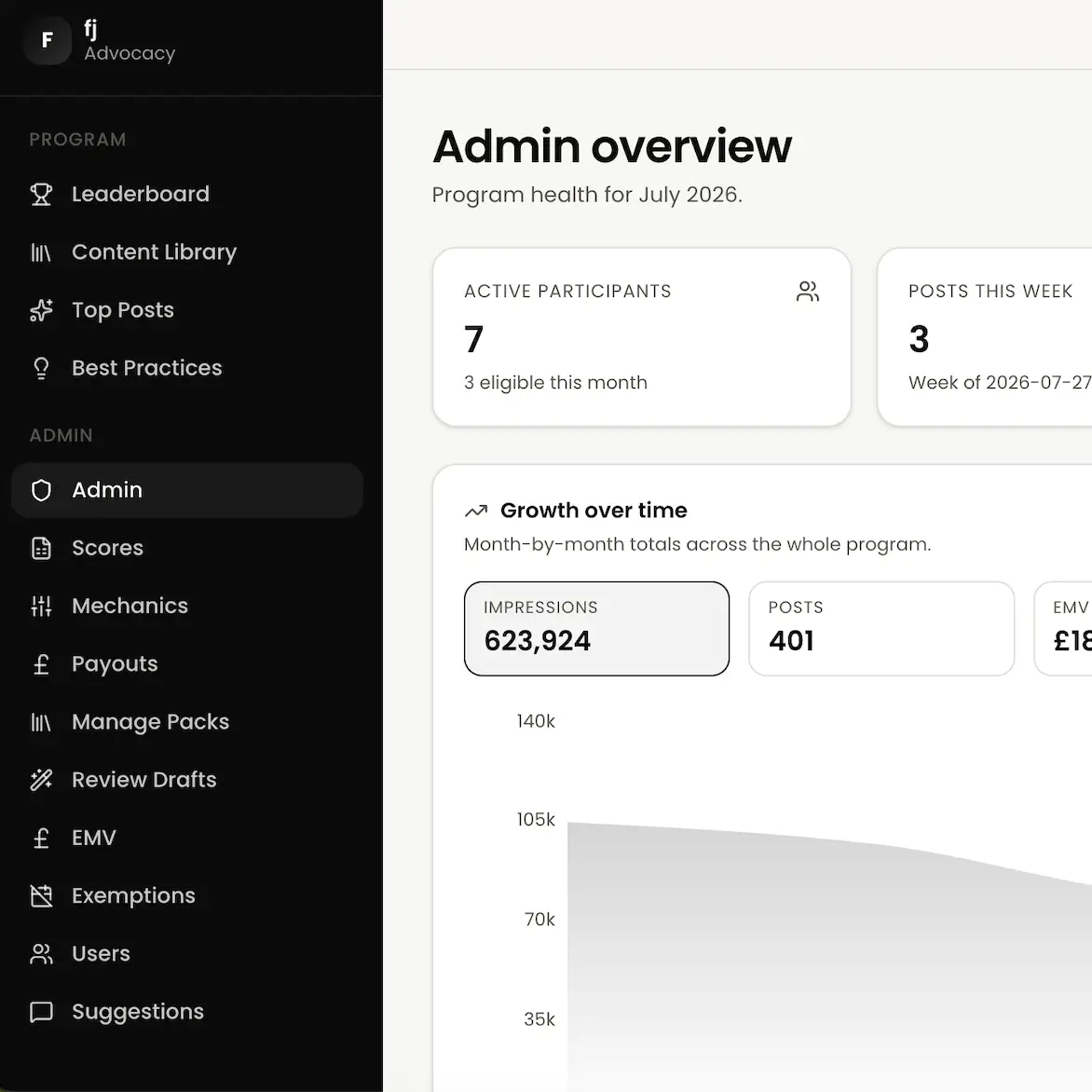1092x1092 pixels.
Task: Open Exemptions in the admin menu
Action: point(186,895)
